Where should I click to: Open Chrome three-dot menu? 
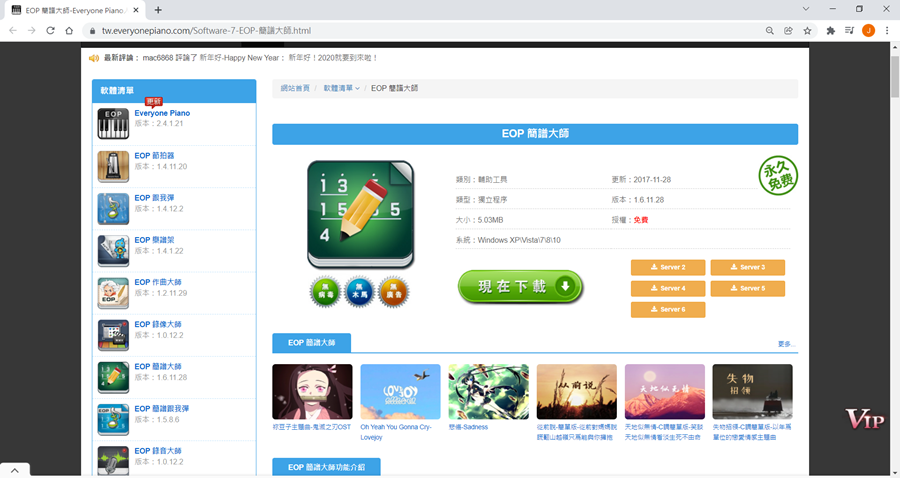[887, 30]
